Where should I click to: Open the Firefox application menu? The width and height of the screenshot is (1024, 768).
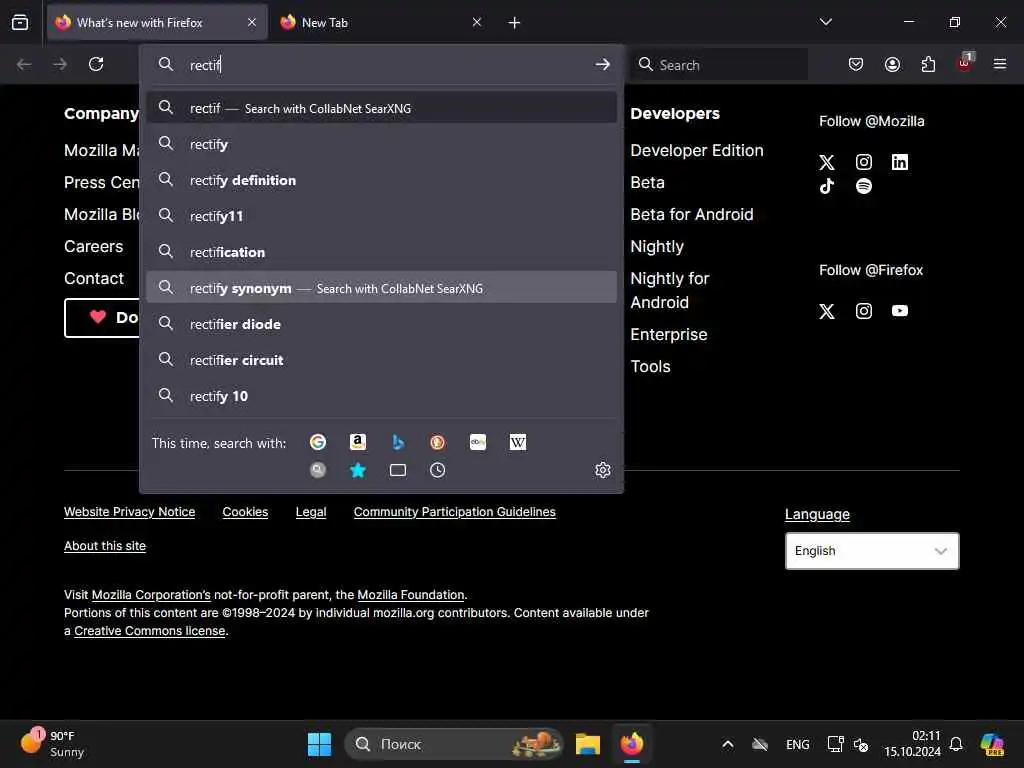[1000, 64]
